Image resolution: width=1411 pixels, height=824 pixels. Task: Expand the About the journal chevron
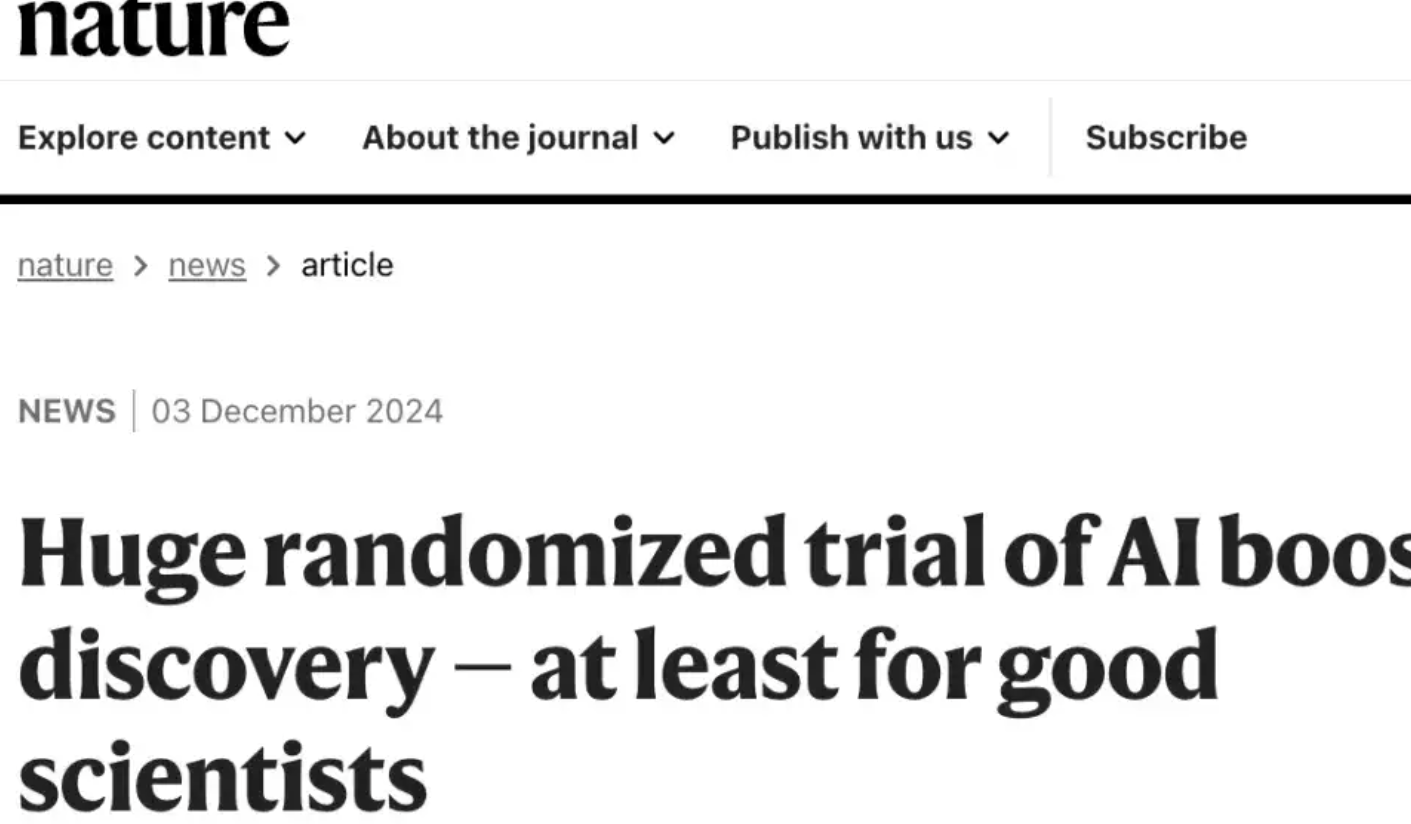(x=664, y=138)
